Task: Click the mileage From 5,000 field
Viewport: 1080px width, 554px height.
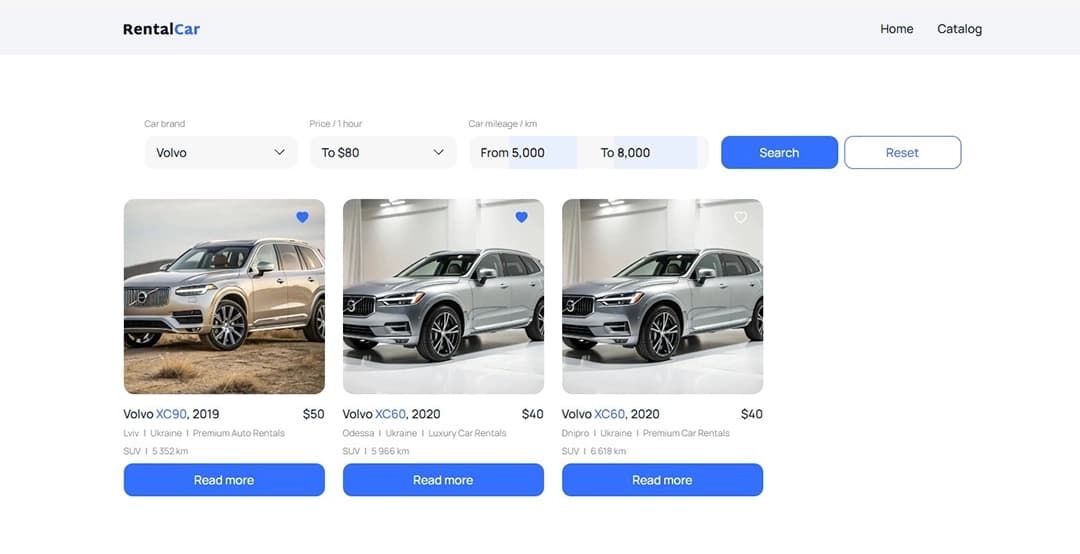Action: point(524,152)
